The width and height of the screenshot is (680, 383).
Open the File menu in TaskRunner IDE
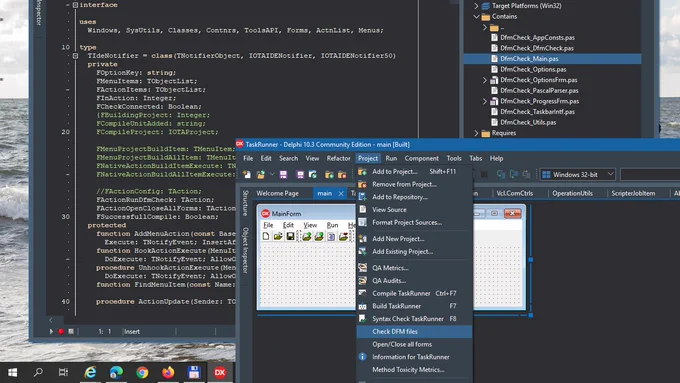(x=248, y=158)
